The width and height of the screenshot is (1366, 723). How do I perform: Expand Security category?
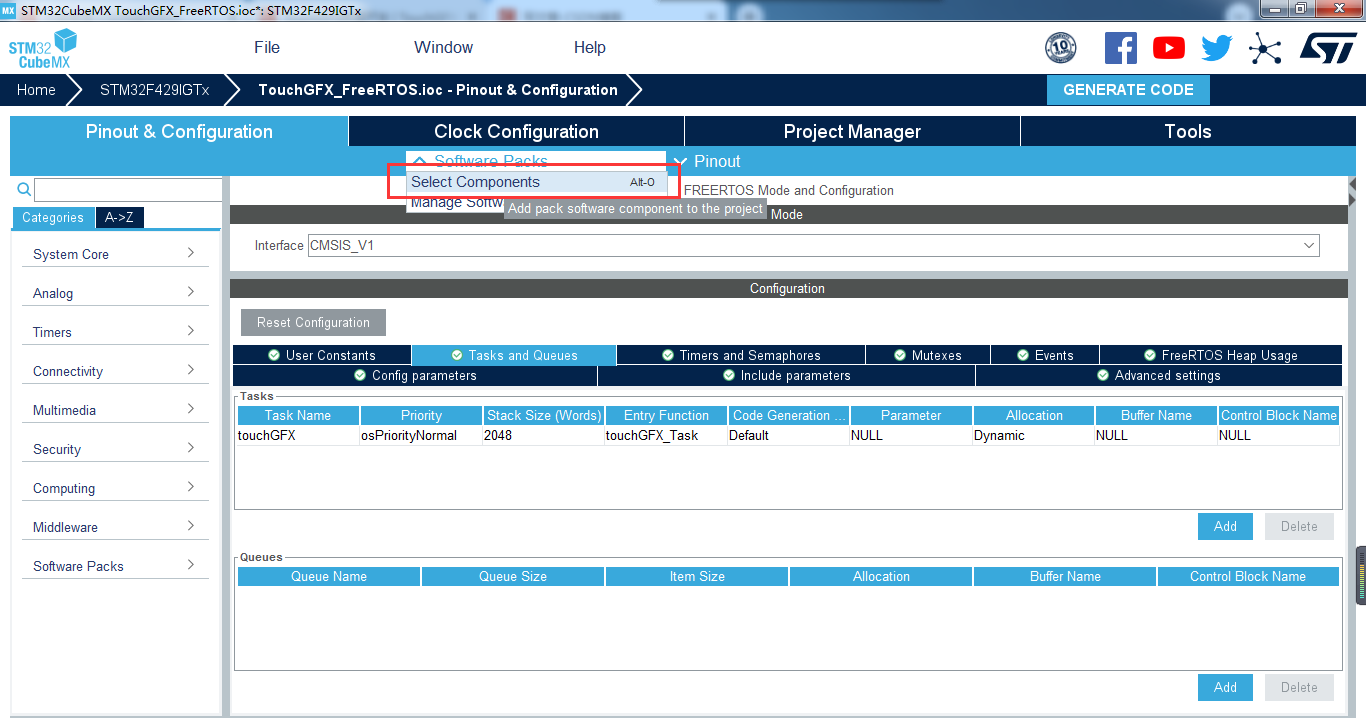[x=114, y=449]
